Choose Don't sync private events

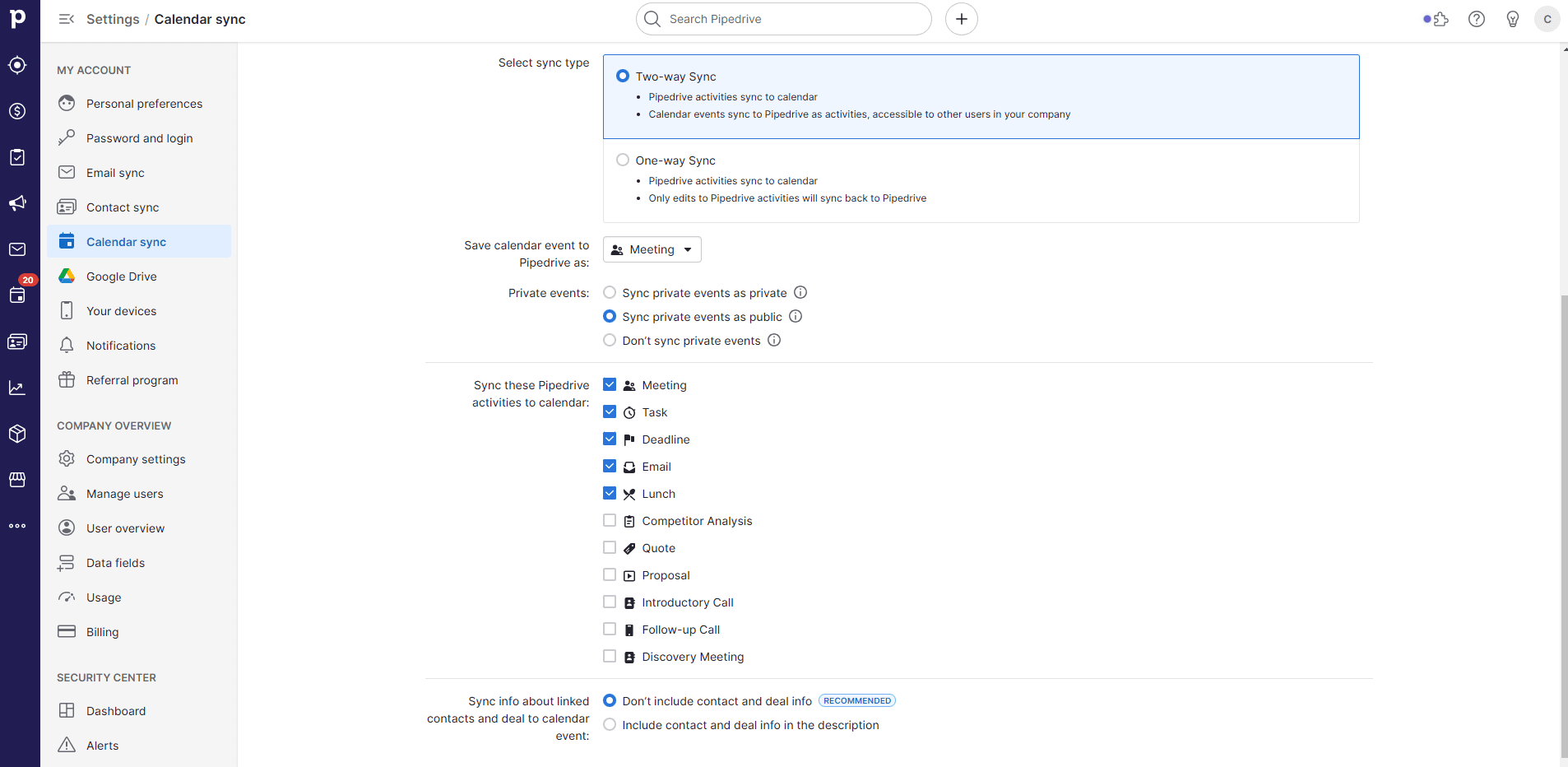[610, 340]
